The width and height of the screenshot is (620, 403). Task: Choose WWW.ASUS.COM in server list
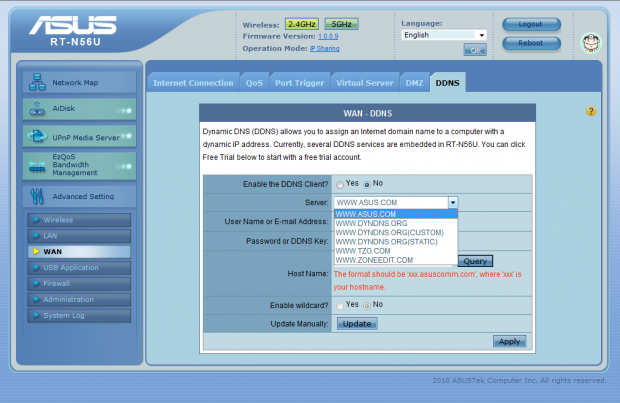pyautogui.click(x=396, y=214)
